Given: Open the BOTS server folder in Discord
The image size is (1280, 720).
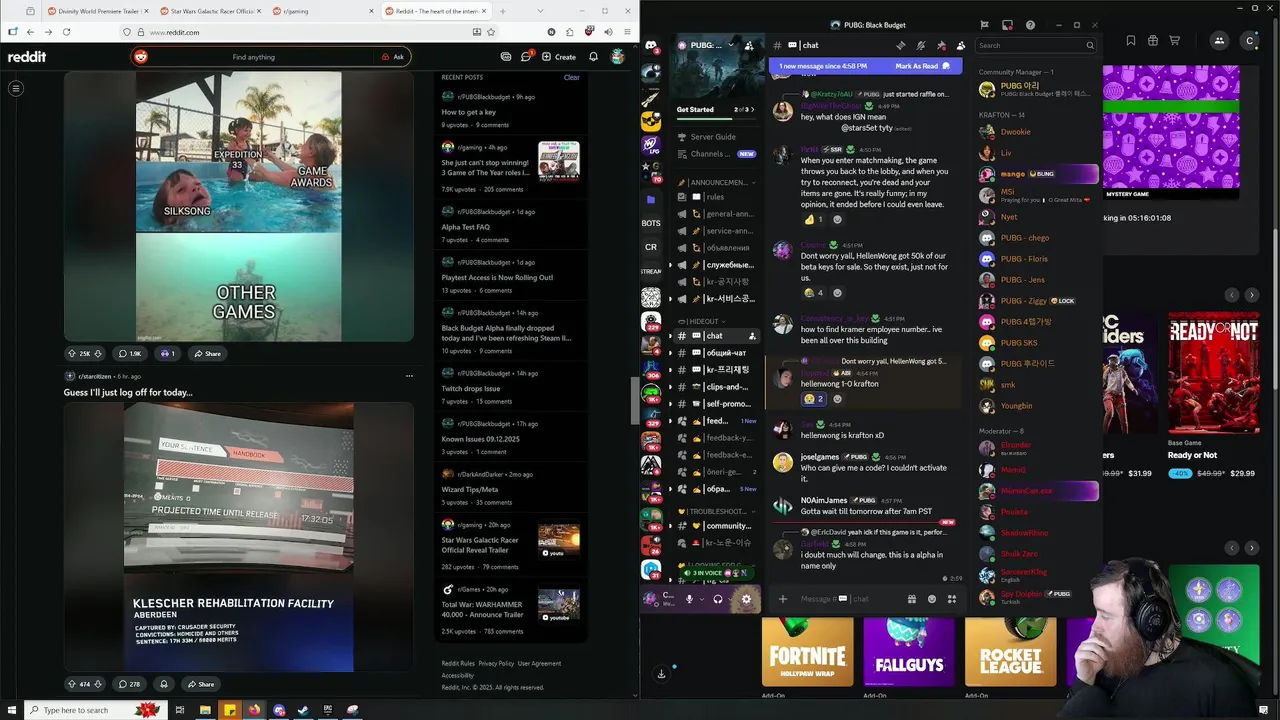Looking at the screenshot, I should [x=651, y=223].
